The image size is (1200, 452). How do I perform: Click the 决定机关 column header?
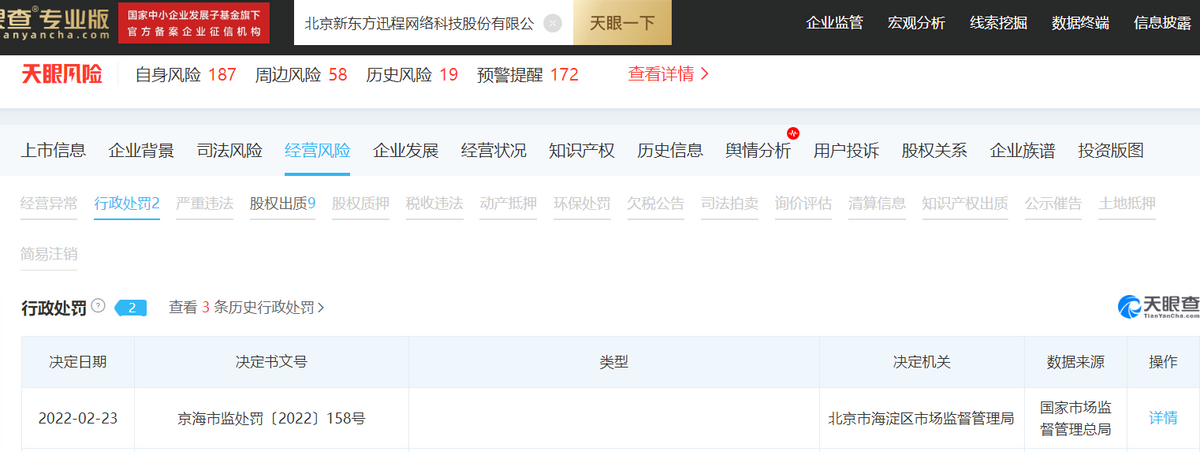(922, 362)
